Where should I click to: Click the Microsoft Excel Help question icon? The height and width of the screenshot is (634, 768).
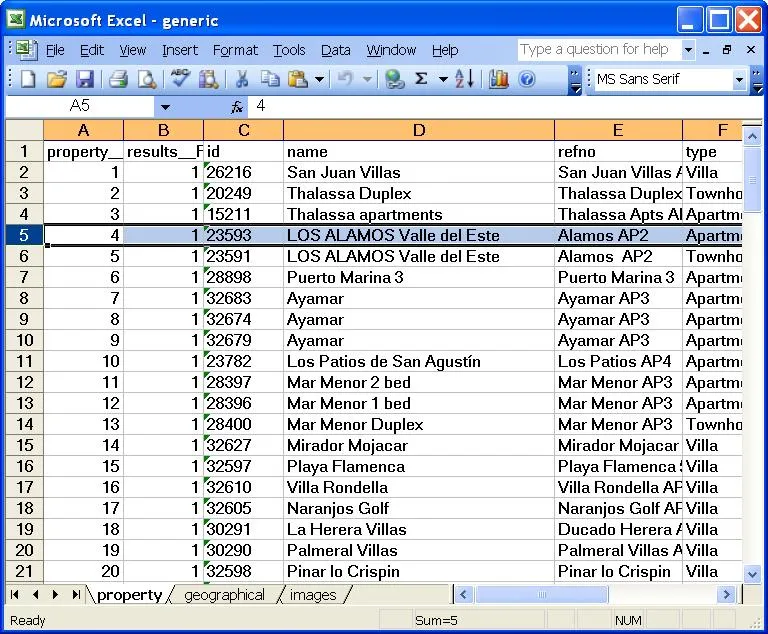pyautogui.click(x=527, y=79)
